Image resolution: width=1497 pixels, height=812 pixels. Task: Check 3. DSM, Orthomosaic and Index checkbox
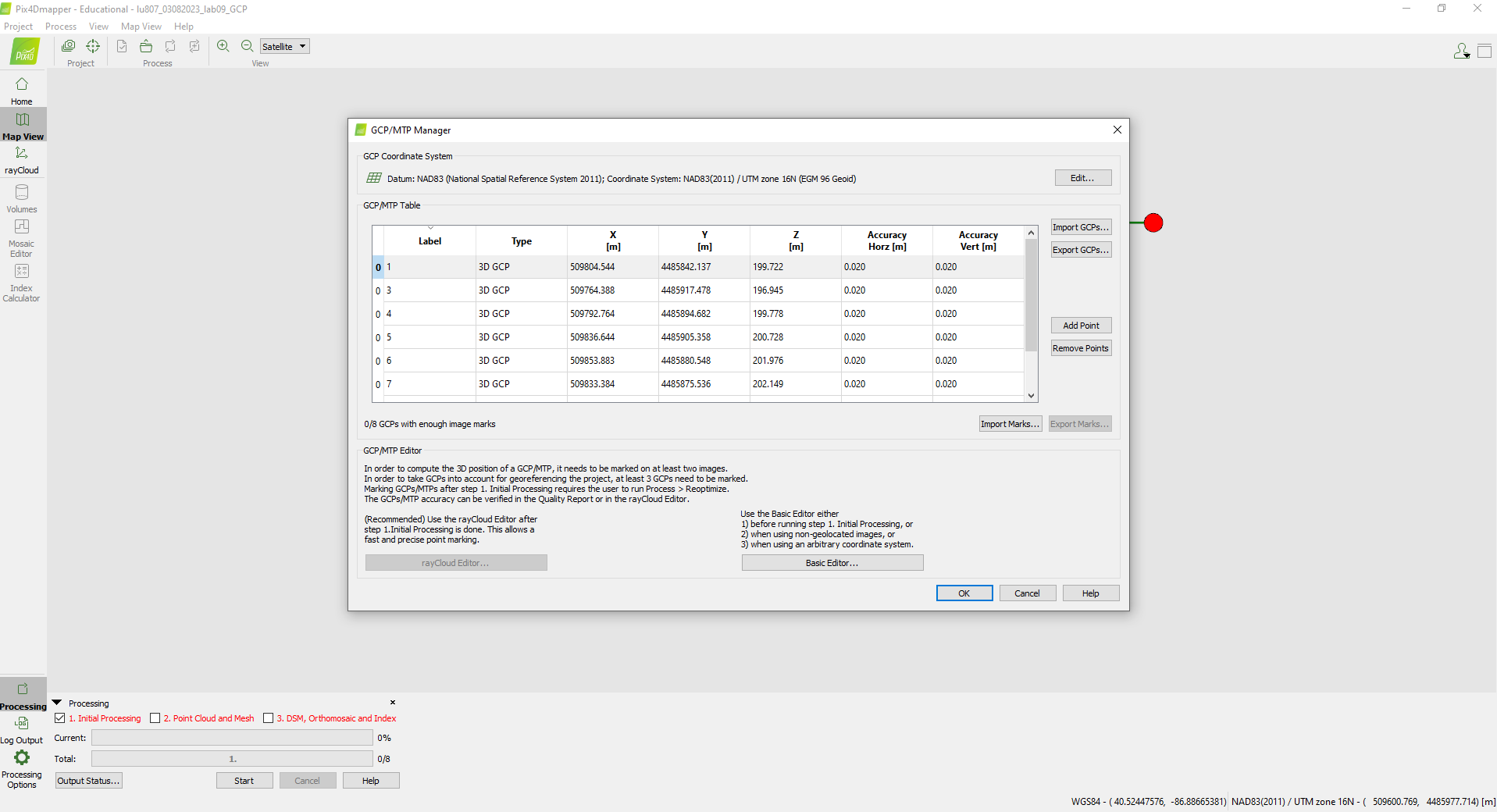[269, 718]
